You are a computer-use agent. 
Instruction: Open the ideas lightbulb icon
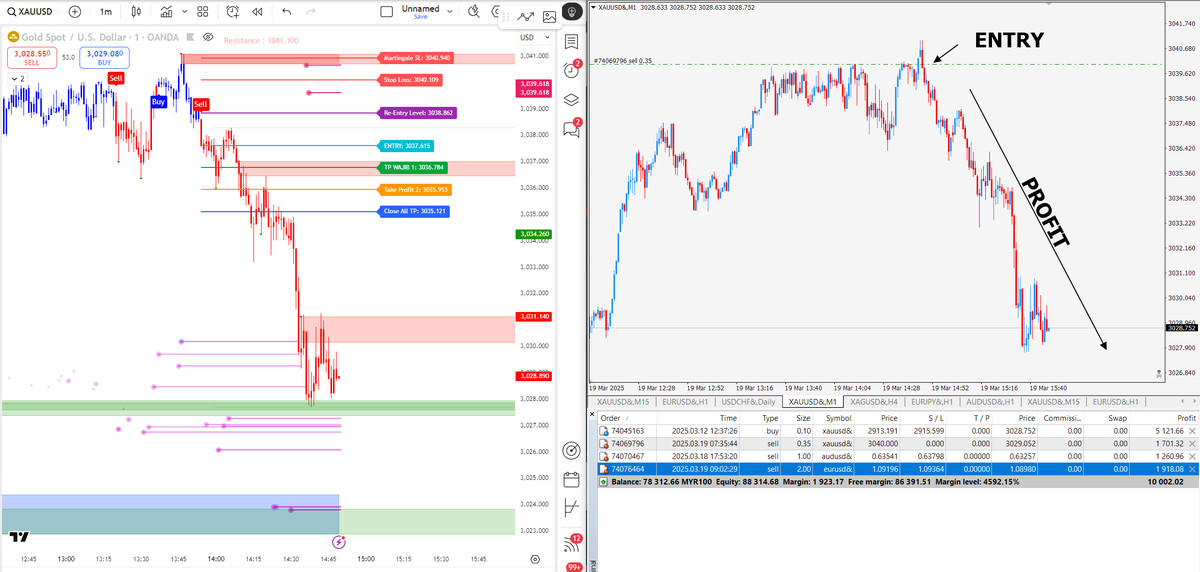[x=571, y=12]
